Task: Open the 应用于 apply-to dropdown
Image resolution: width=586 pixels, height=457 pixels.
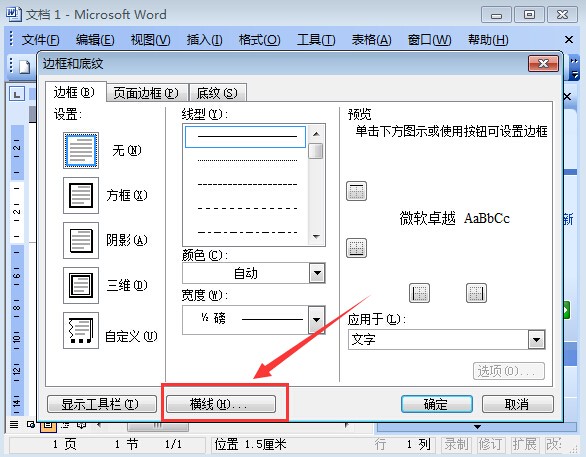Action: tap(446, 340)
